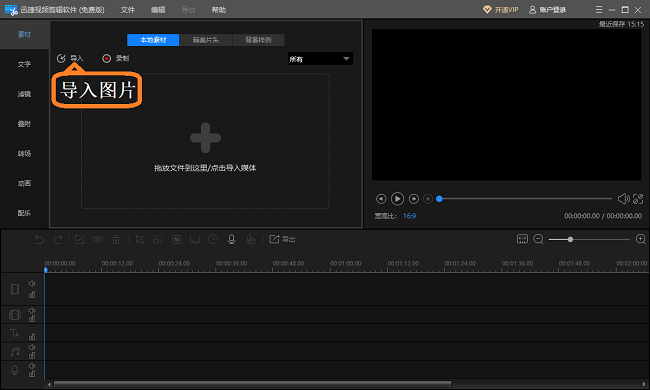Open the 所有 media filter dropdown
Image resolution: width=650 pixels, height=390 pixels.
[x=320, y=59]
